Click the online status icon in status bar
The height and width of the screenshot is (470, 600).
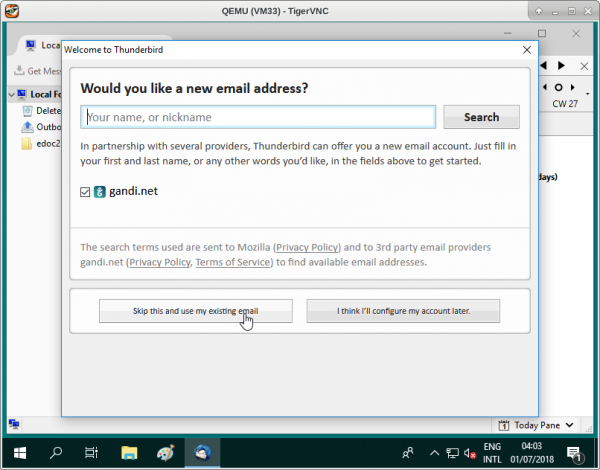coord(14,424)
